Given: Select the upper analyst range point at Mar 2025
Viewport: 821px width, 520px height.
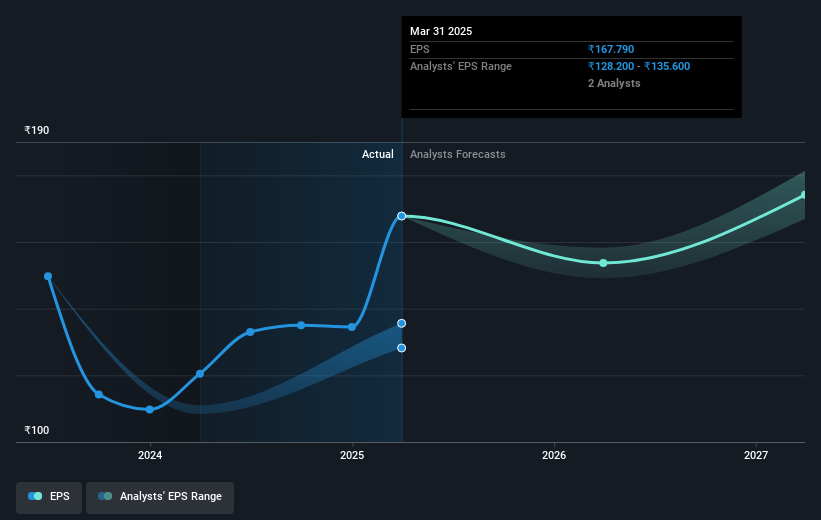Looking at the screenshot, I should 402,324.
